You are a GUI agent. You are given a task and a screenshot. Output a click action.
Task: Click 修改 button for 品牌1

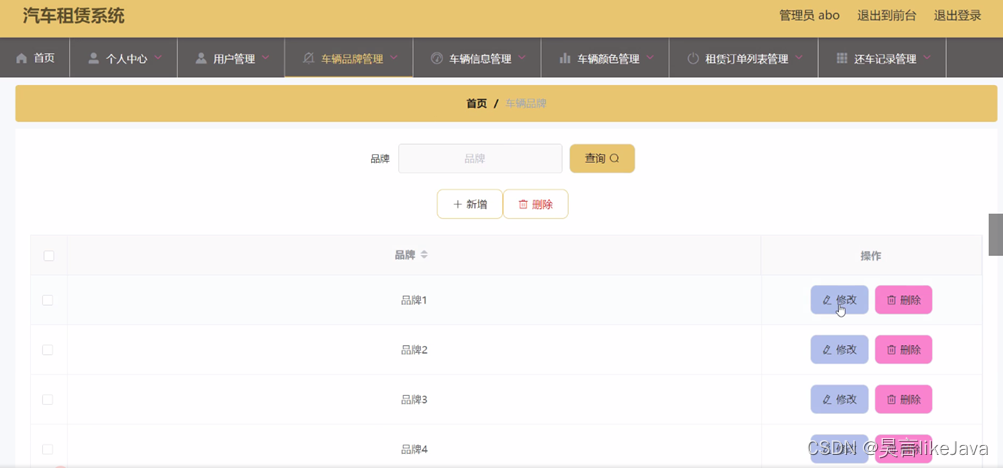point(839,300)
